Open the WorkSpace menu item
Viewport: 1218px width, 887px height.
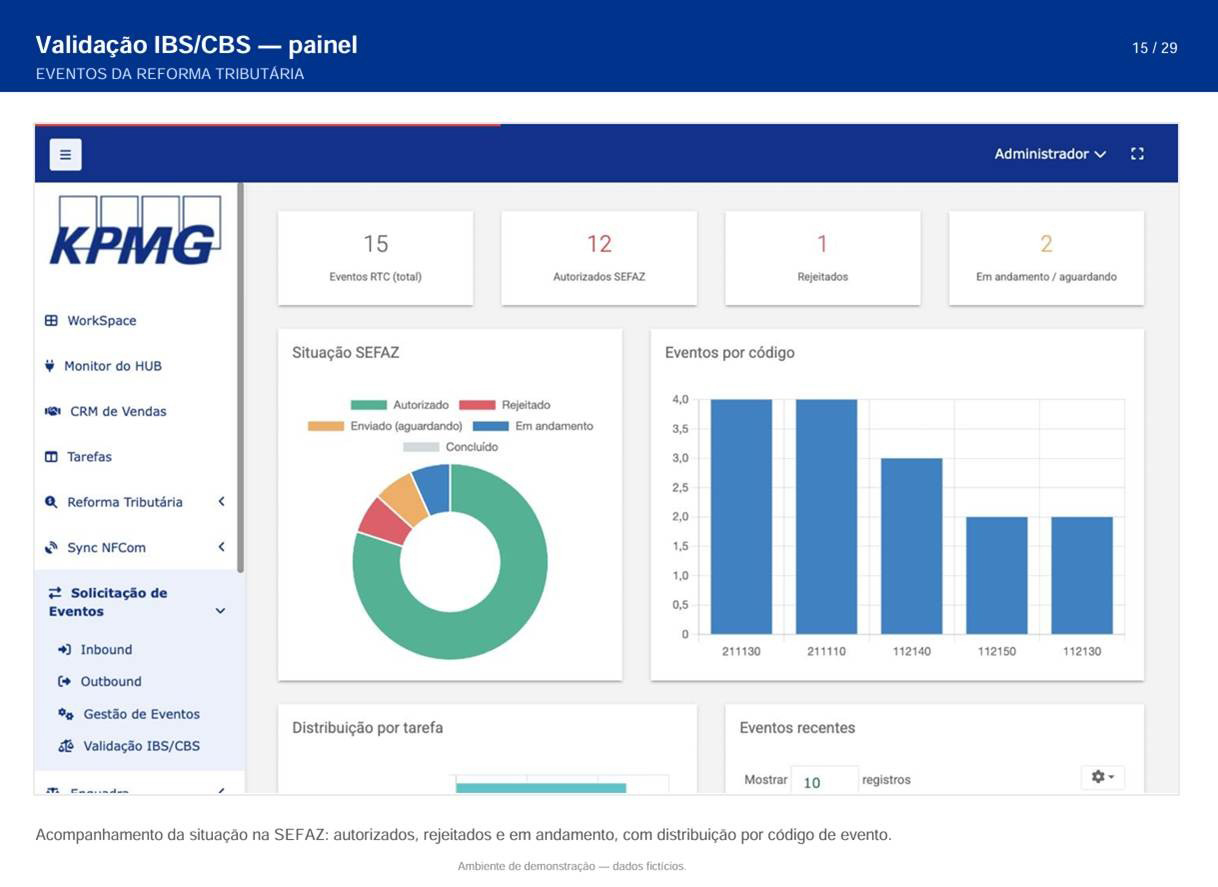click(102, 321)
